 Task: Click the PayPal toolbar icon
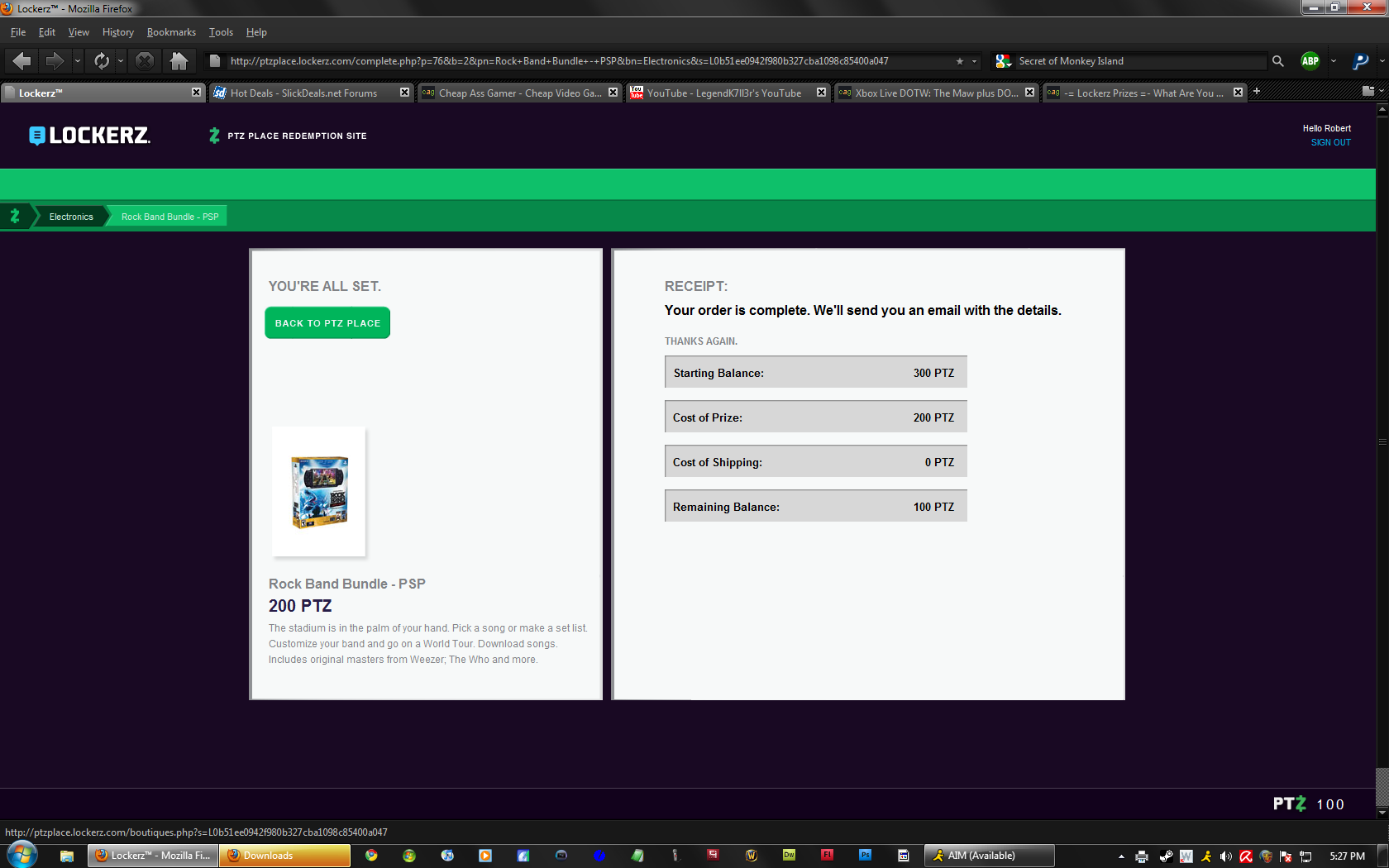[1359, 60]
